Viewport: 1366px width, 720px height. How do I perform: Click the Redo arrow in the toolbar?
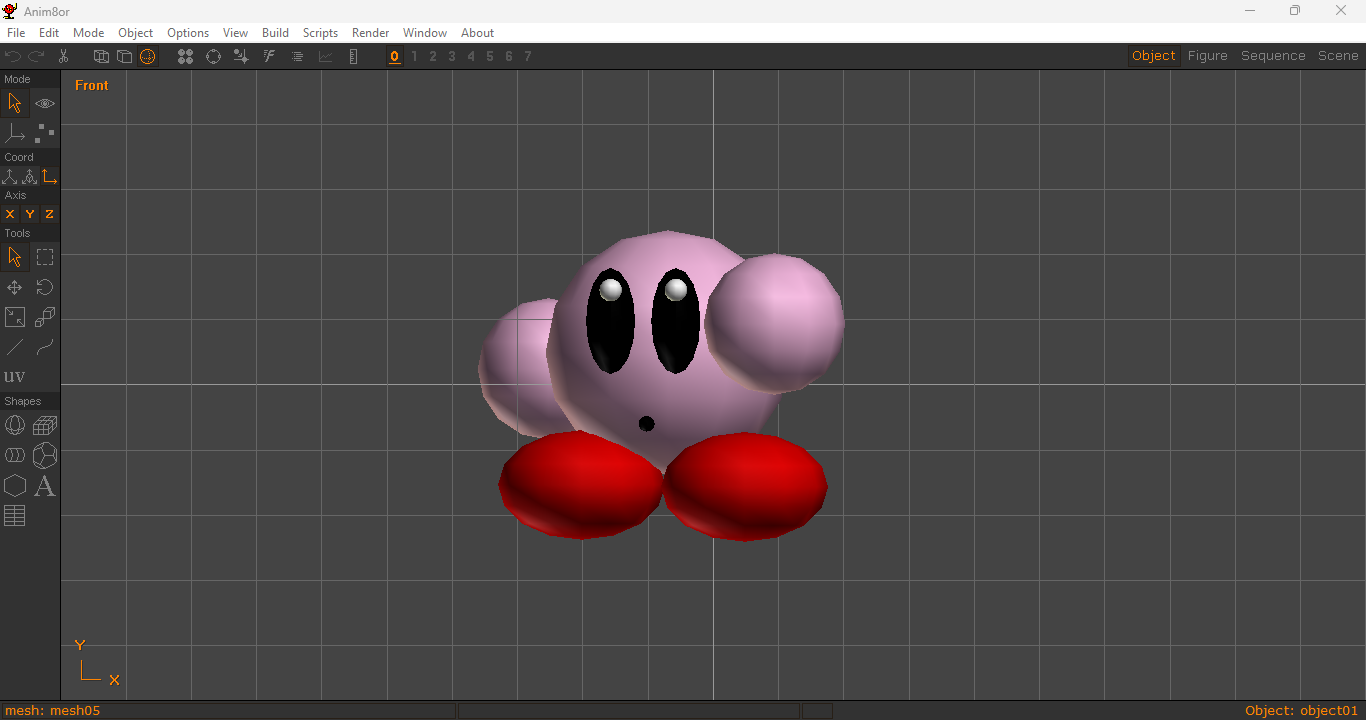pos(37,57)
